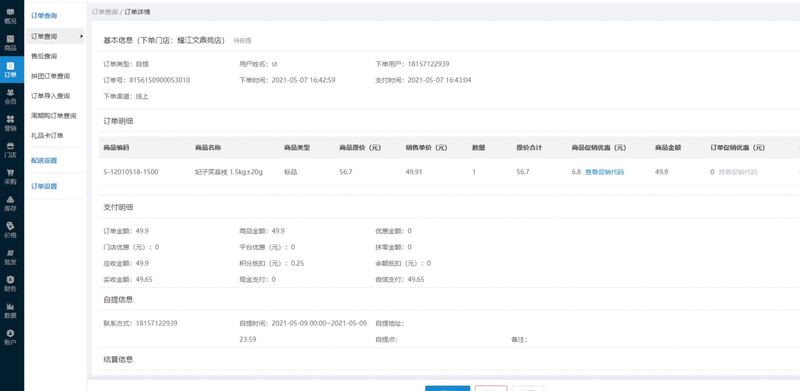Expand arrow beside highlighted 订单查询 submenu item

81,36
